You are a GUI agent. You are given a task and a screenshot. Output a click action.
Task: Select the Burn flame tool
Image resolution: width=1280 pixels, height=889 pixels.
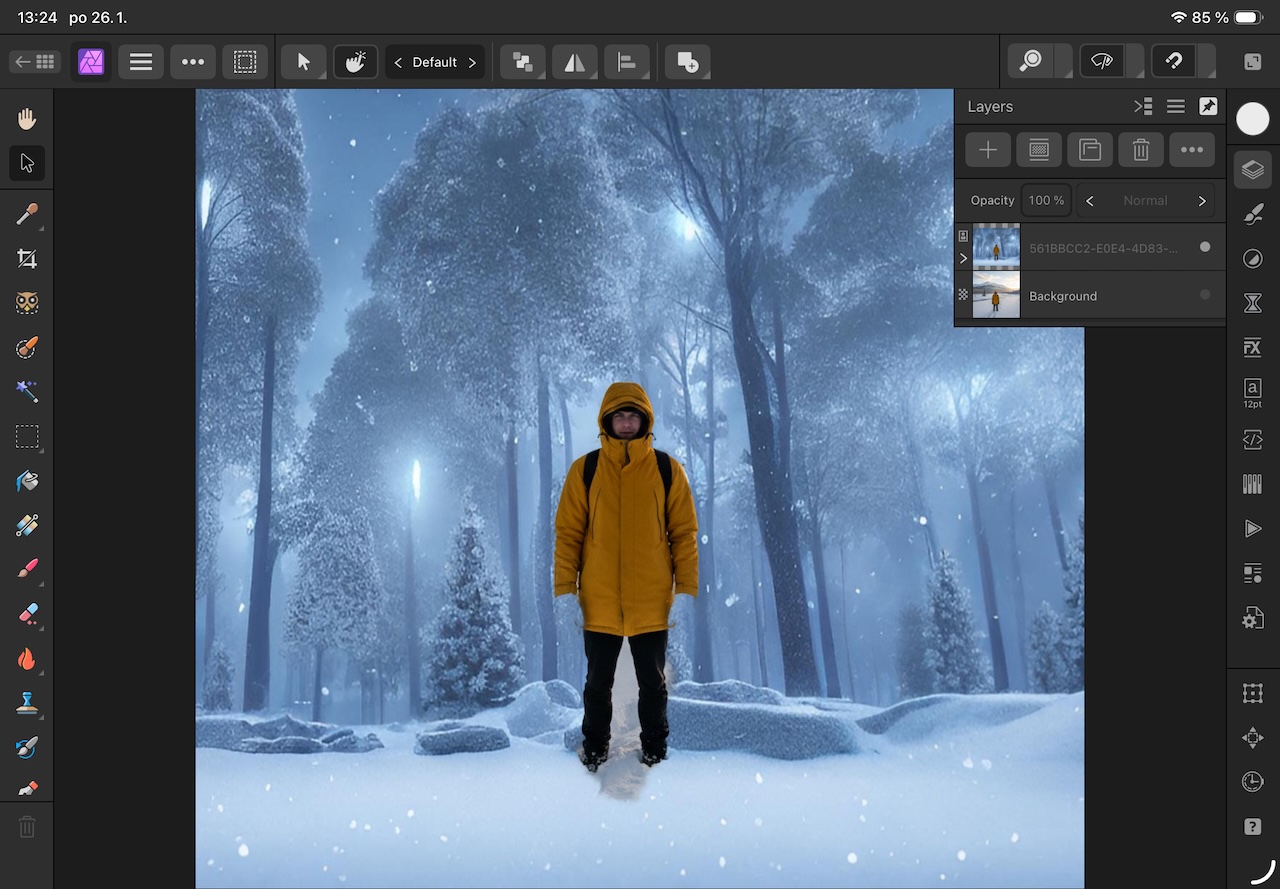point(27,658)
